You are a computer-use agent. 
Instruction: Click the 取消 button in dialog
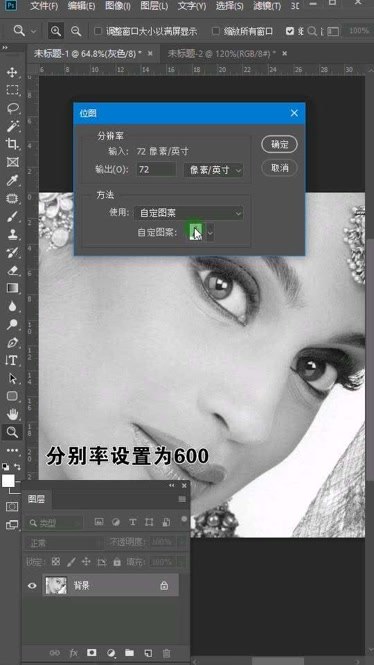pos(279,168)
